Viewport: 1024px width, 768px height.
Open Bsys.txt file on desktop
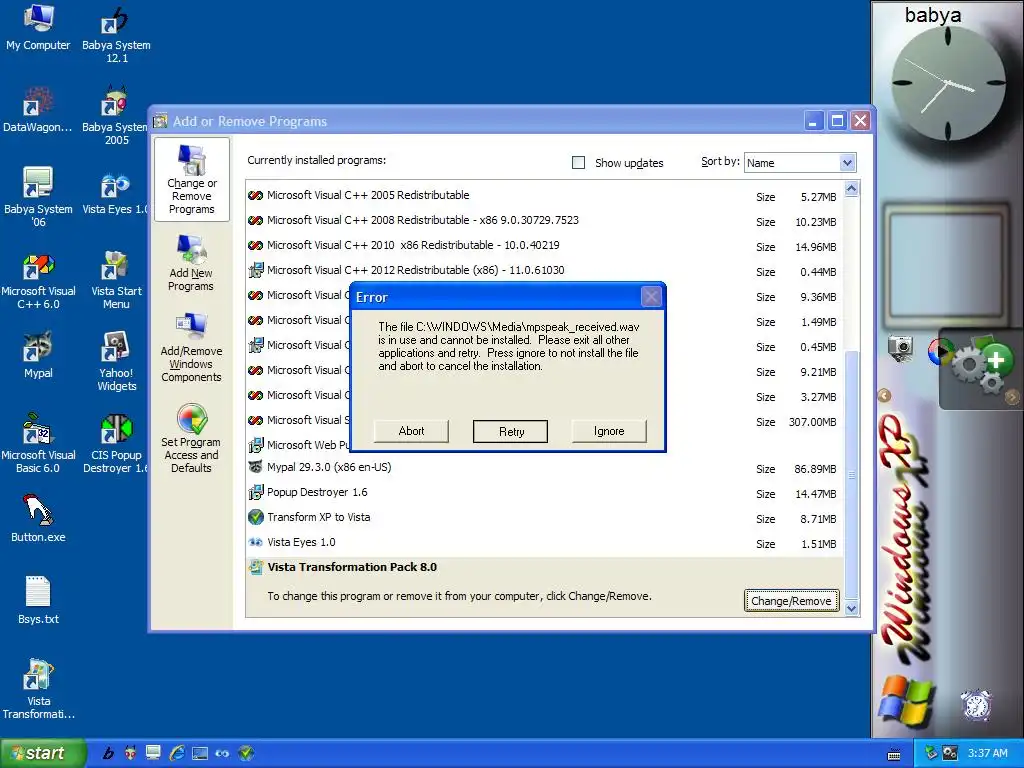point(38,600)
